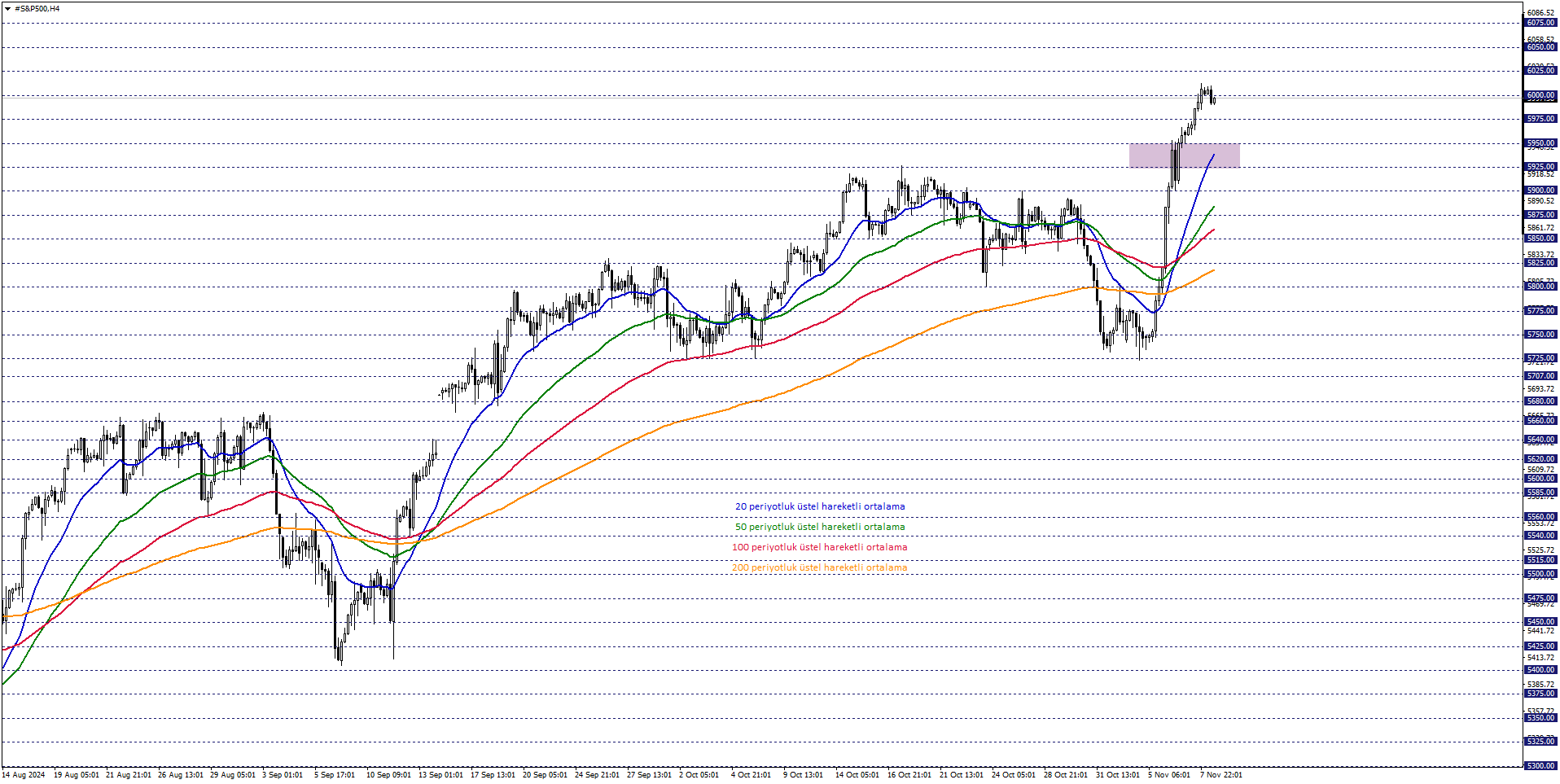Click the 100 periyotluk üstel hareketli ortalama label

click(819, 547)
